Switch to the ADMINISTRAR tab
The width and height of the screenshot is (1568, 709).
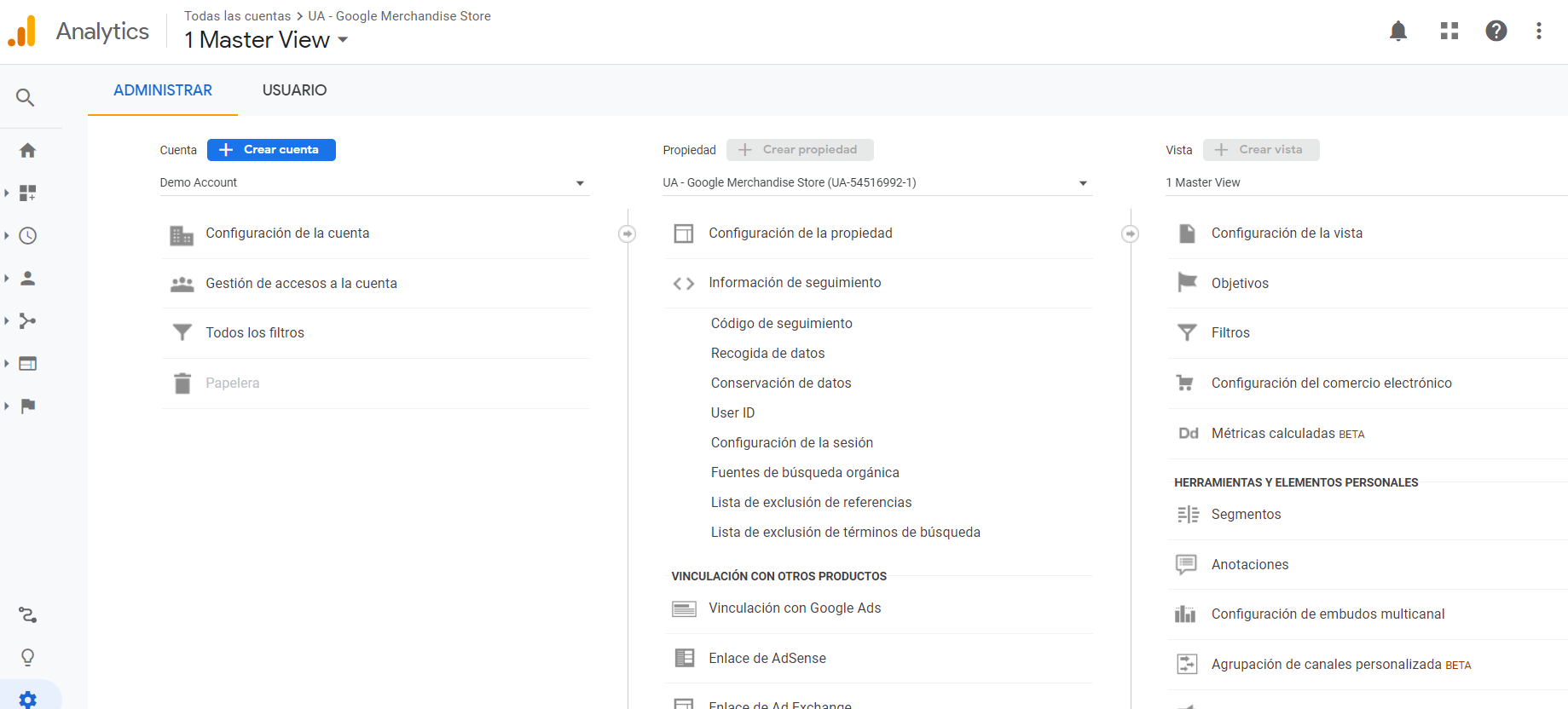163,90
